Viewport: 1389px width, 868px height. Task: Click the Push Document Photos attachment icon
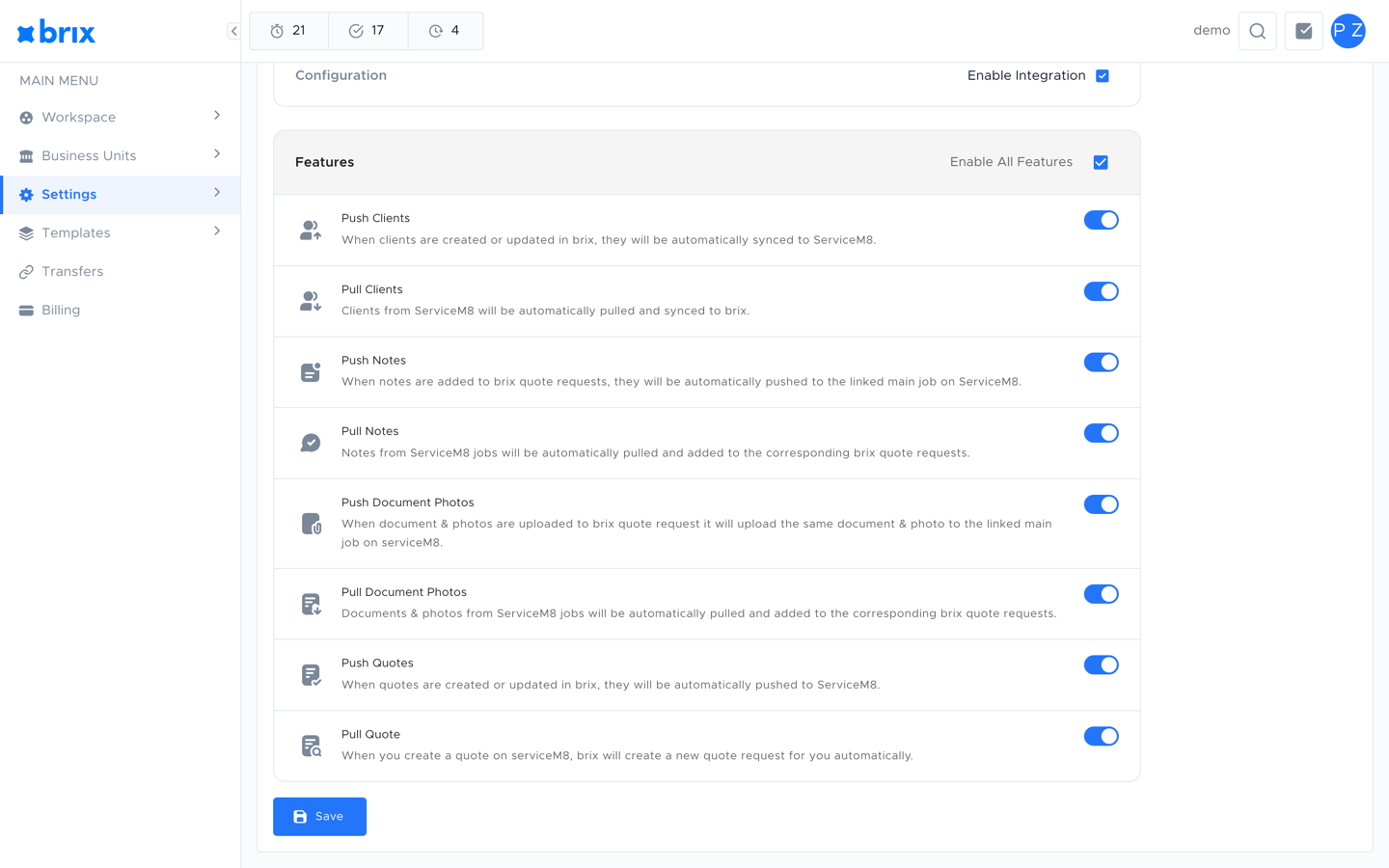tap(311, 524)
